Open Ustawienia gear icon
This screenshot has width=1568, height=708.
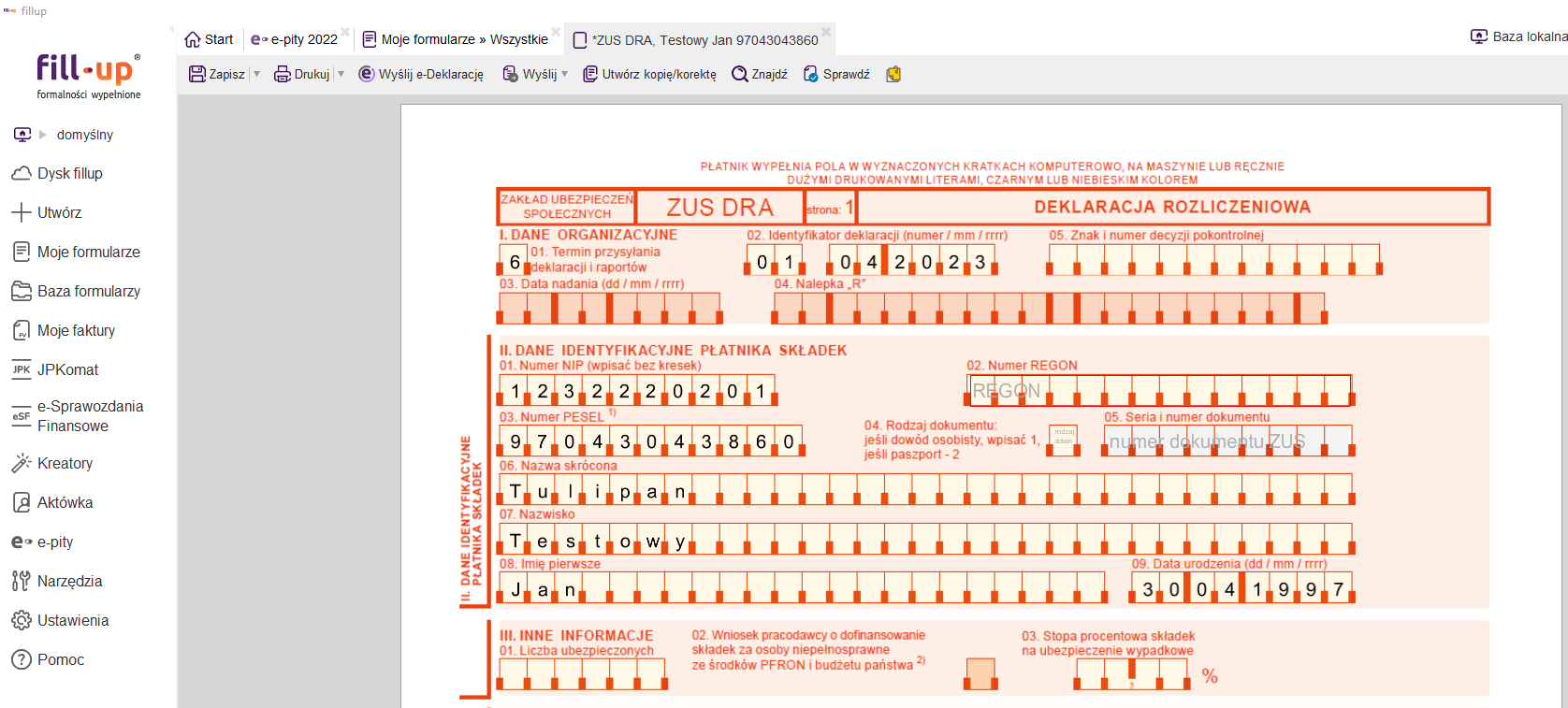tap(22, 621)
